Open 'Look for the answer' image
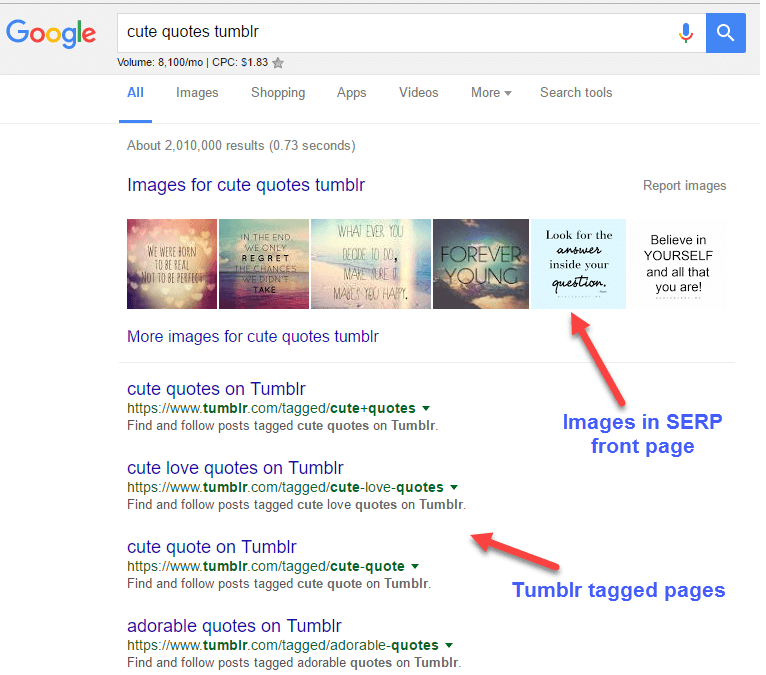The height and width of the screenshot is (675, 766). click(x=578, y=264)
